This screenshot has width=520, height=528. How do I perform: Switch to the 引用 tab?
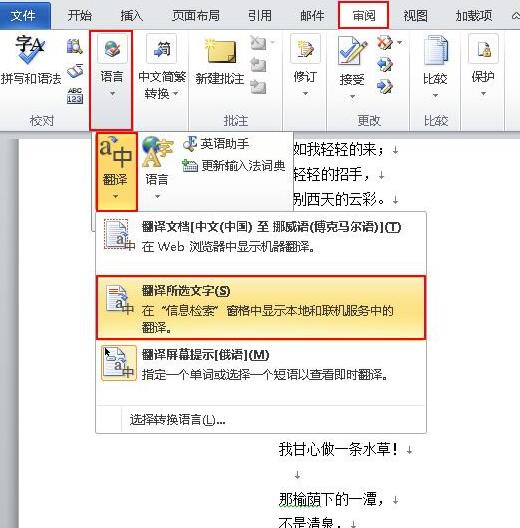coord(260,15)
